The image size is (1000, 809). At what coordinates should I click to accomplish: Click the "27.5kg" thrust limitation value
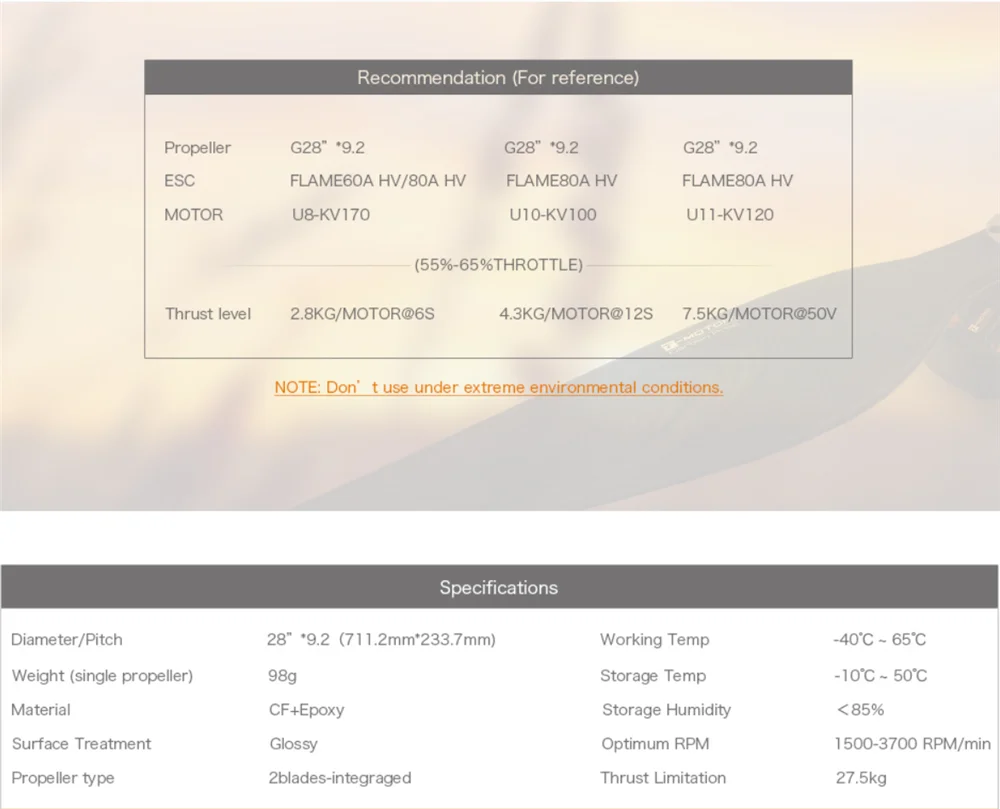(861, 778)
